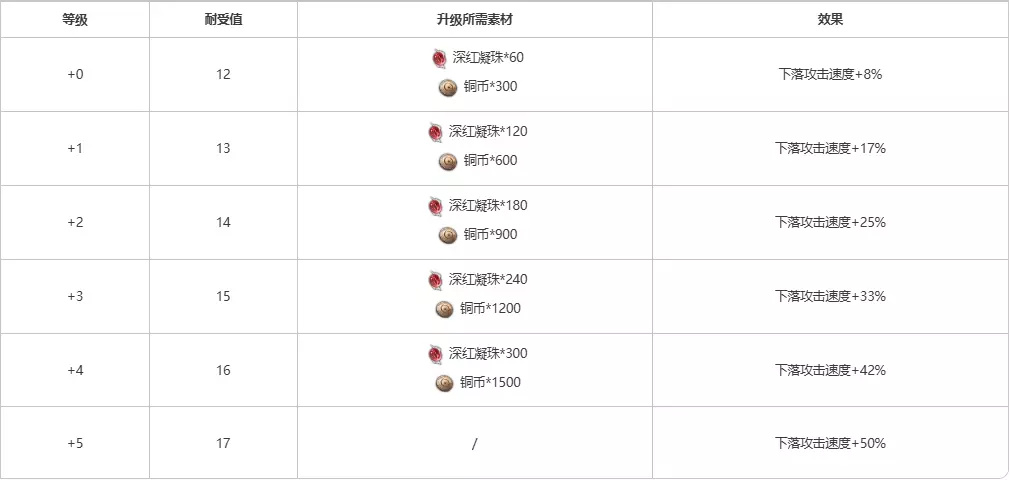1010x480 pixels.
Task: Select the 下落攻击速度+50% effect text
Action: point(830,443)
